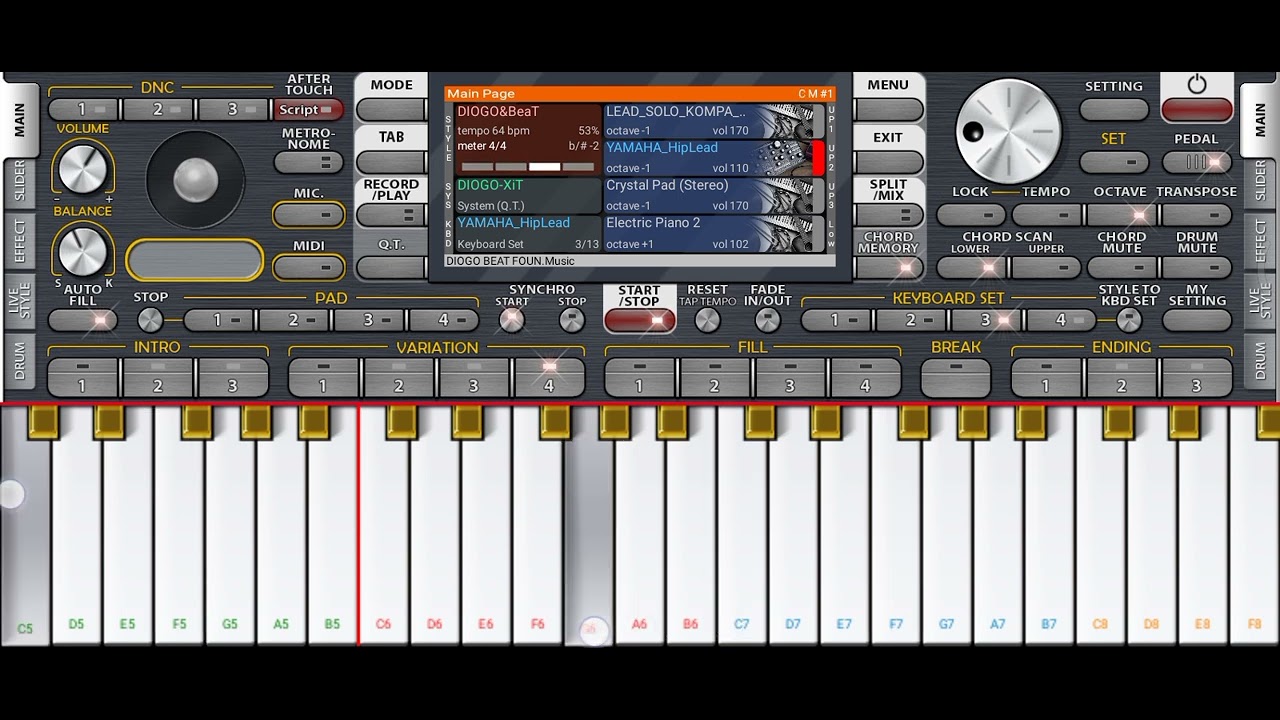Switch to right Slider tab
Viewport: 1280px width, 720px height.
point(1260,181)
